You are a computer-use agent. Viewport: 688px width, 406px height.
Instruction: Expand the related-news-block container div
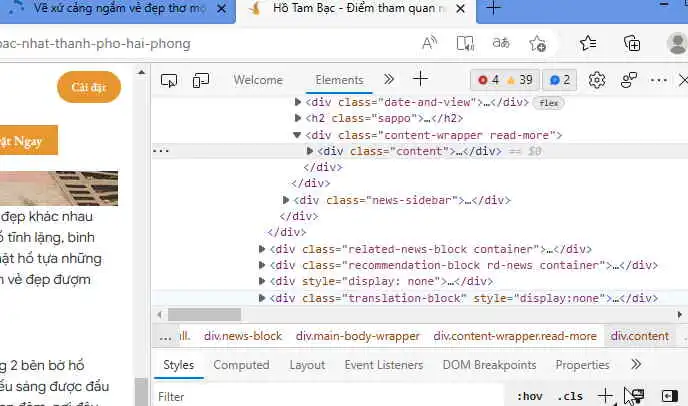click(262, 249)
